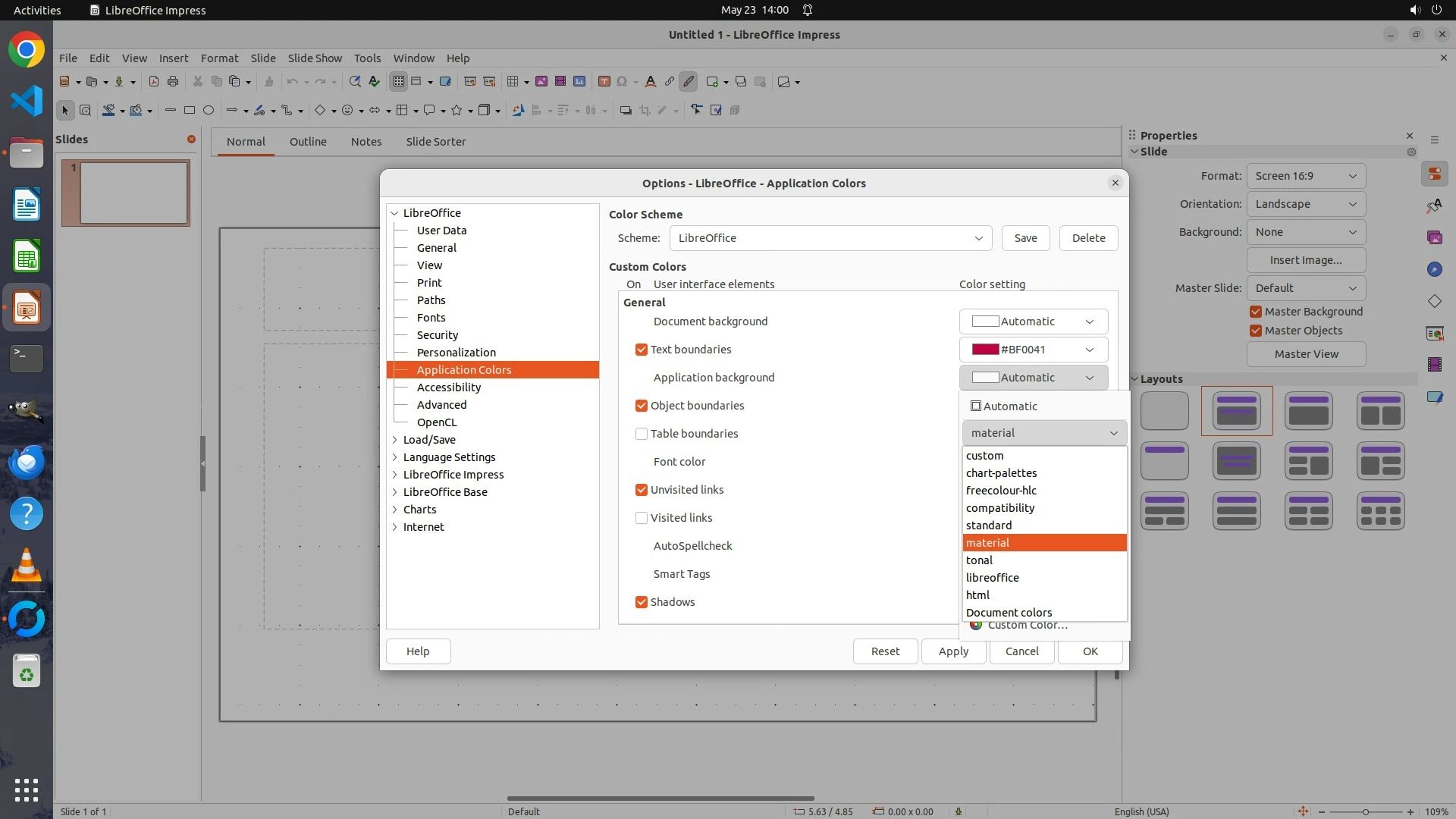Disable the Master Background checkbox

[1256, 312]
